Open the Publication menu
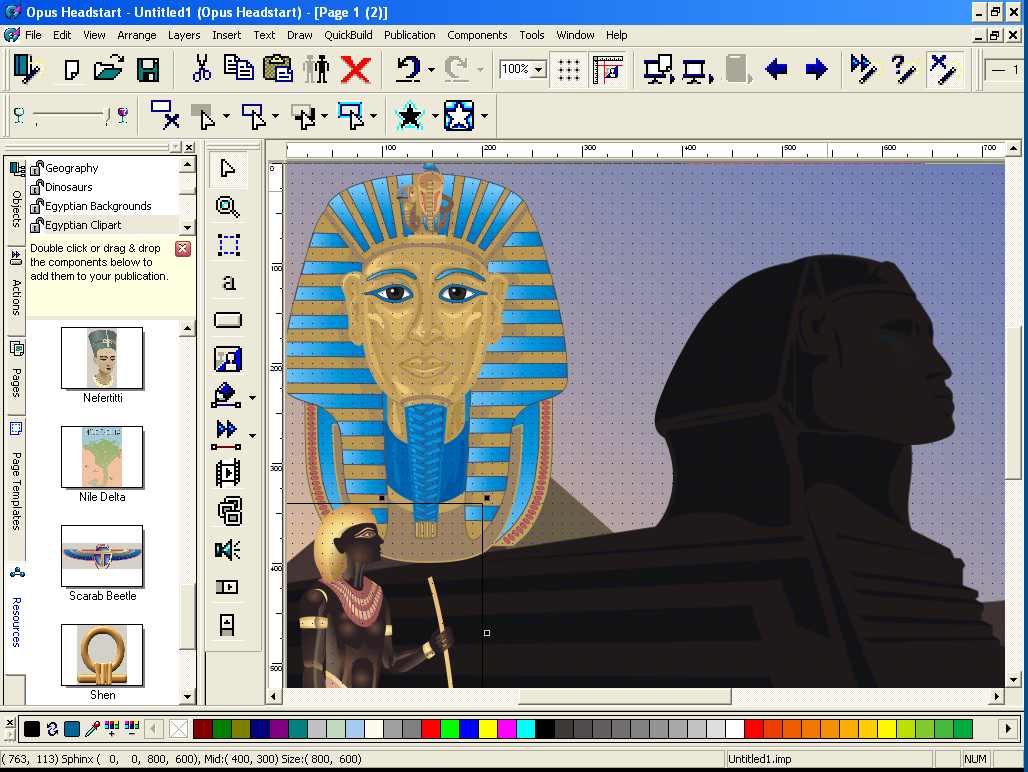 410,35
